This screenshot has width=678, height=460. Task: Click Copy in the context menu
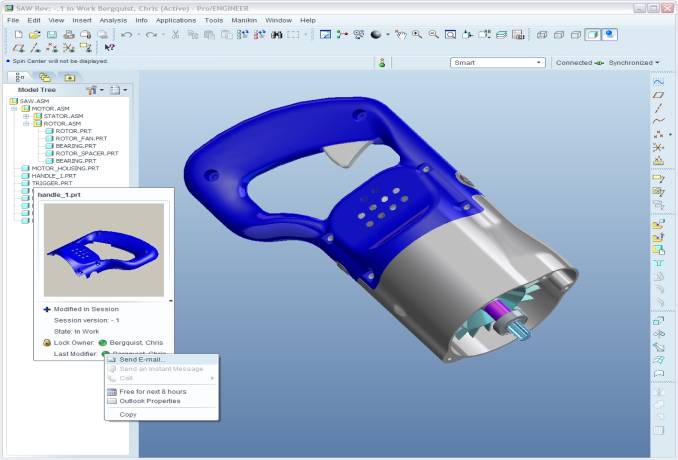[128, 414]
